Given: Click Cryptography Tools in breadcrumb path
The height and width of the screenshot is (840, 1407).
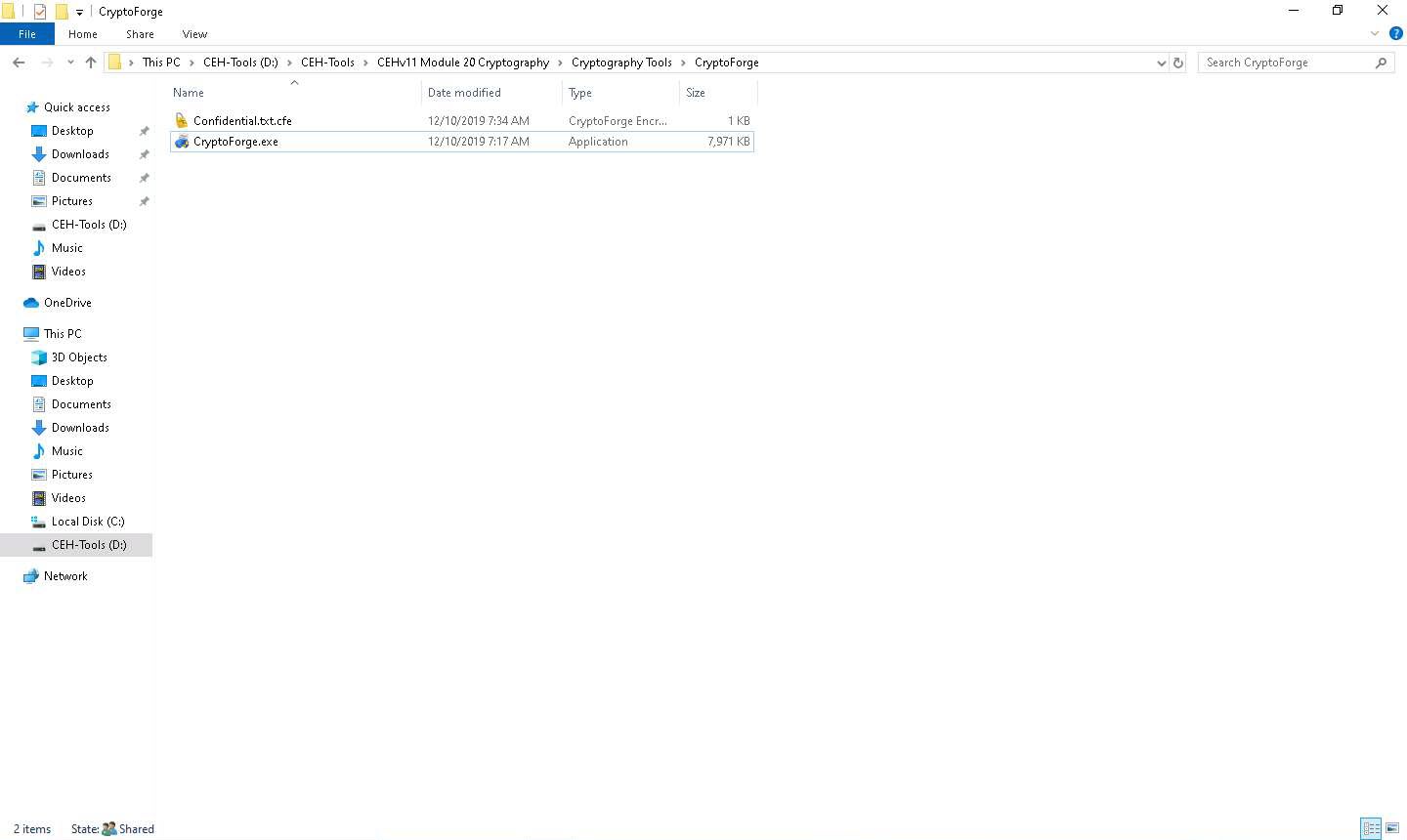Looking at the screenshot, I should click(621, 63).
